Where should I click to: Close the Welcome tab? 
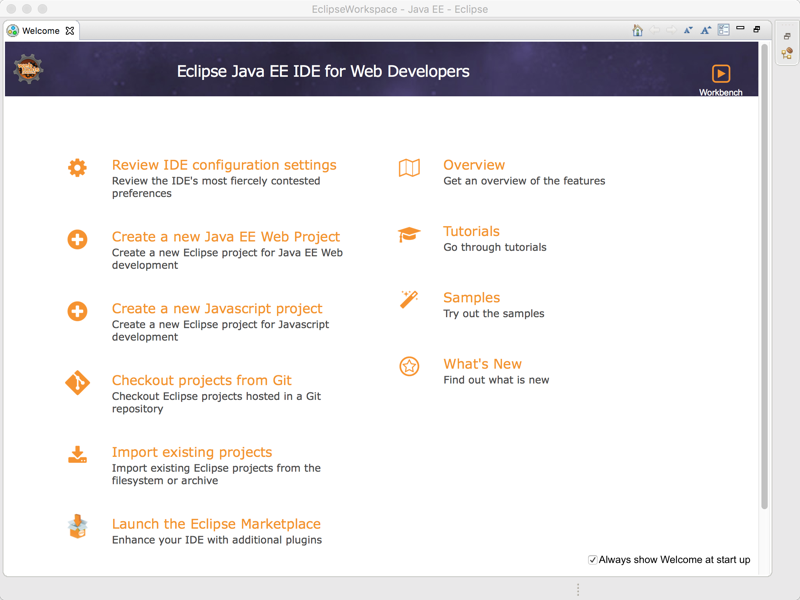[70, 31]
